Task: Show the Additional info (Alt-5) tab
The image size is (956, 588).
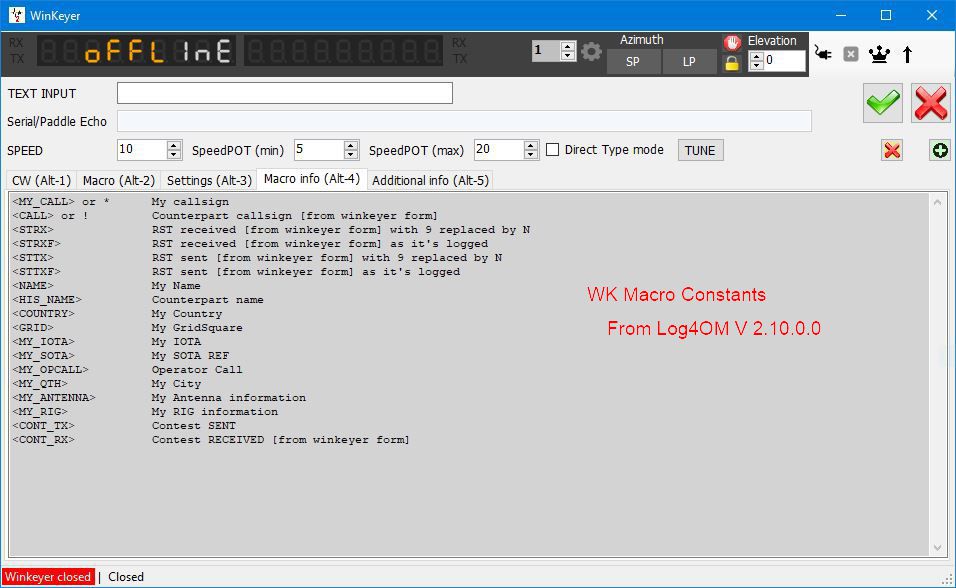Action: point(430,181)
